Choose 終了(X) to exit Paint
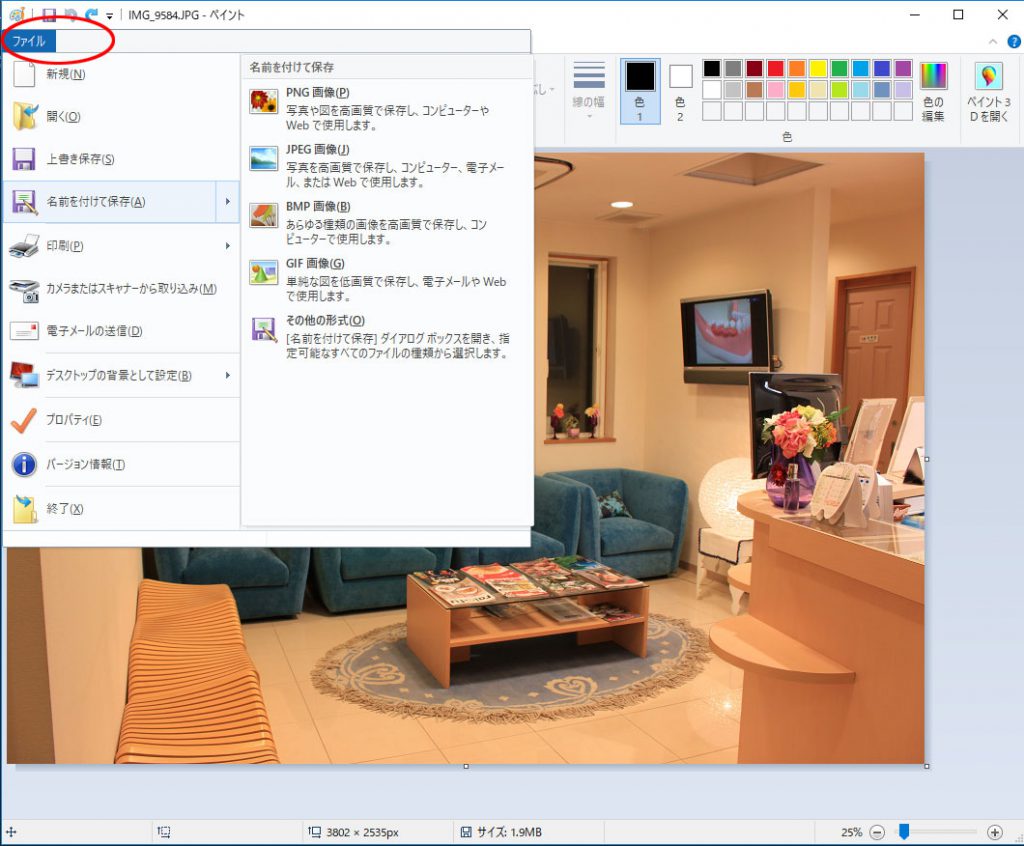Screen dimensions: 1024x846 121,509
